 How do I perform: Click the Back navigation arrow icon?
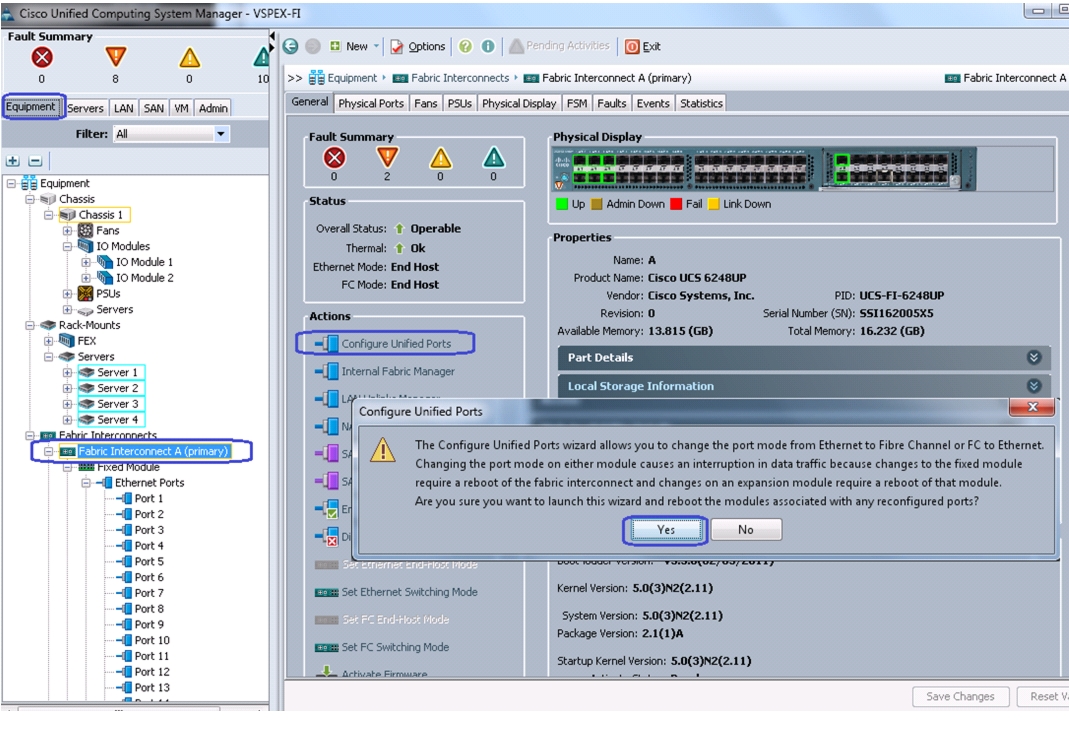[x=290, y=46]
